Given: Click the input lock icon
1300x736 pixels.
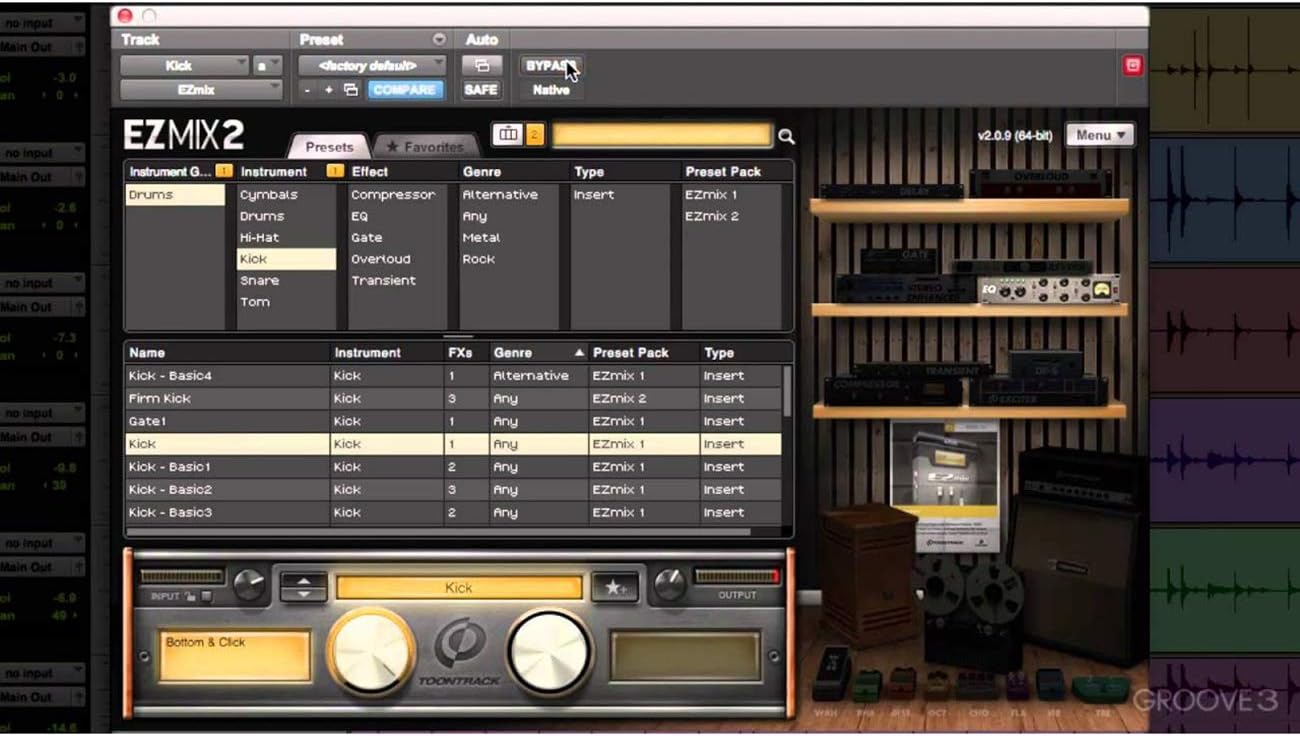Looking at the screenshot, I should pos(189,597).
